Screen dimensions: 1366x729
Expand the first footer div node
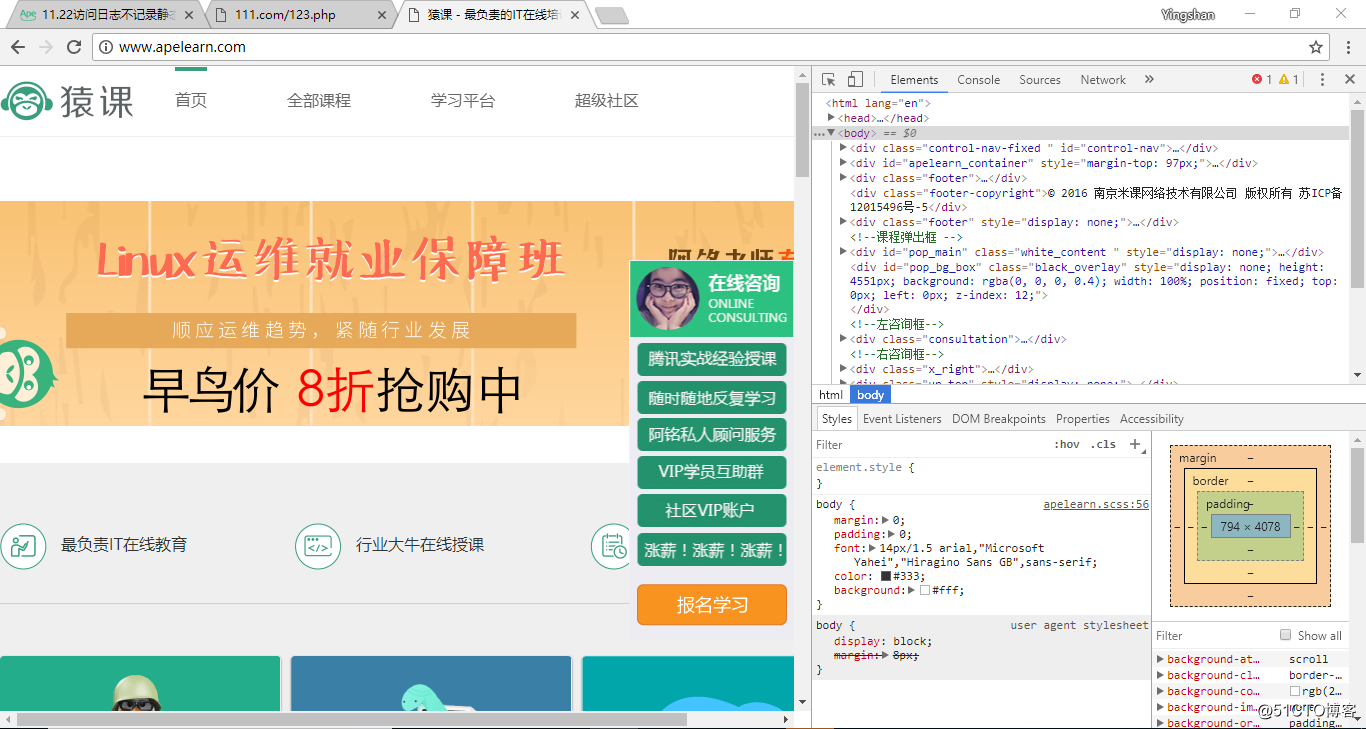coord(843,178)
